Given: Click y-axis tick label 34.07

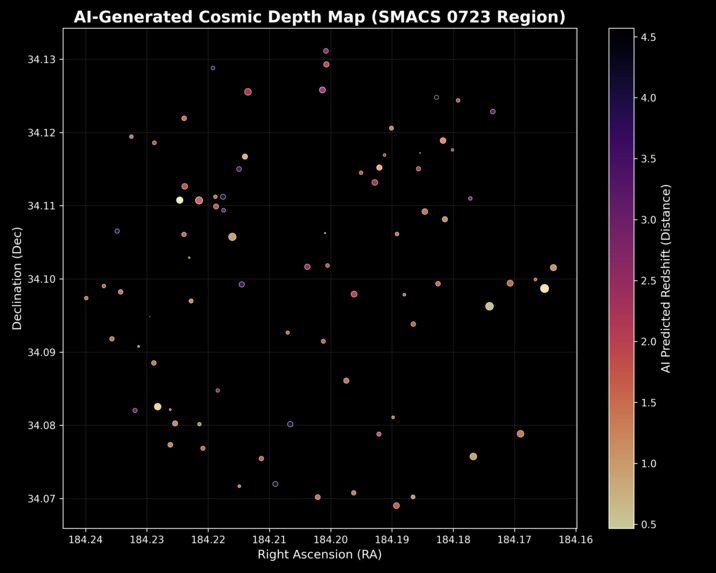Looking at the screenshot, I should pyautogui.click(x=42, y=499).
